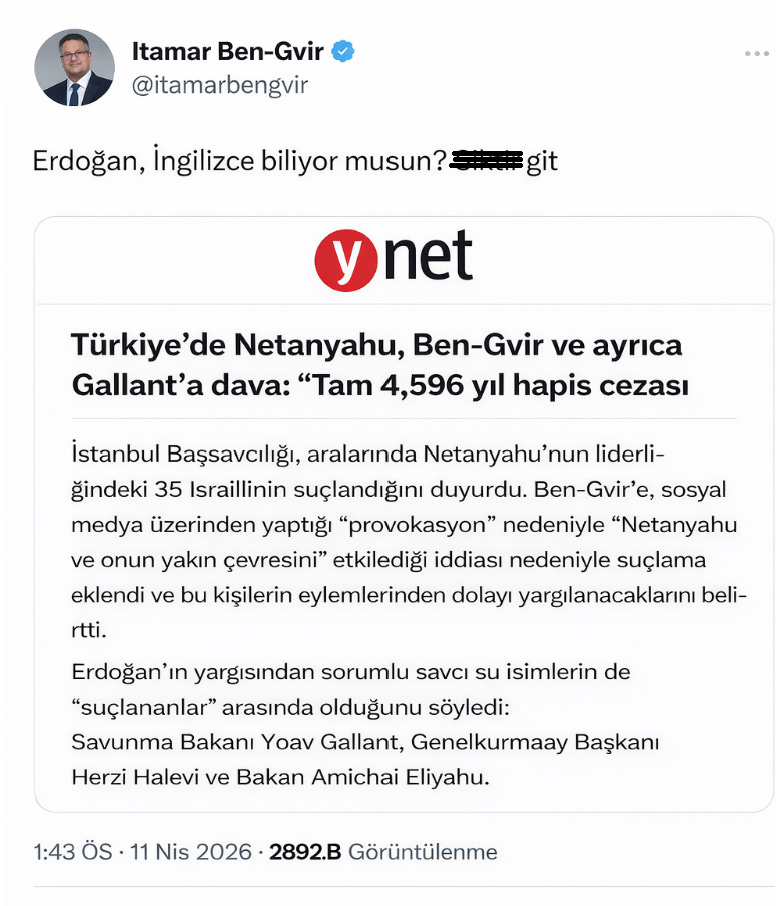Click paragraph starting 'Erdoğan'ın yargısından sorumlu'

(351, 689)
